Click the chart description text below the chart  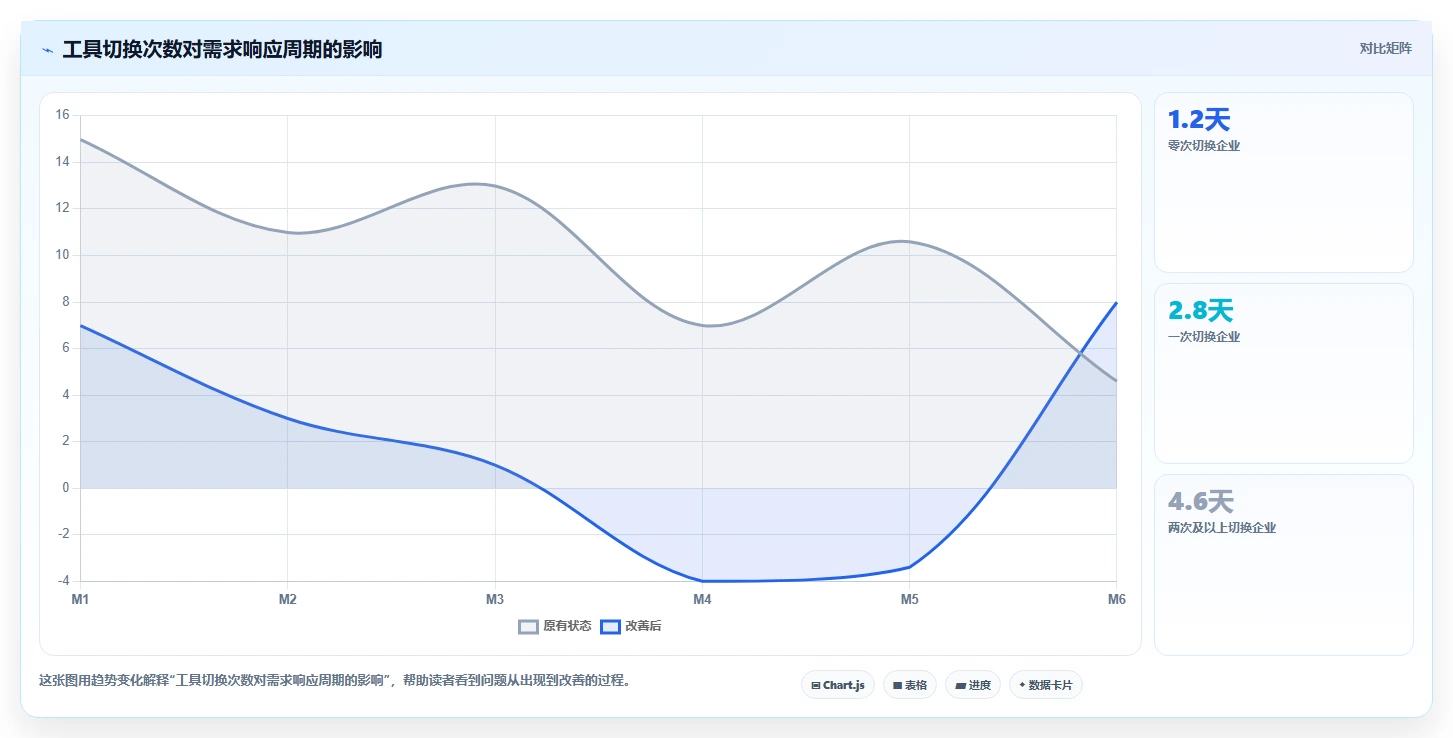335,681
